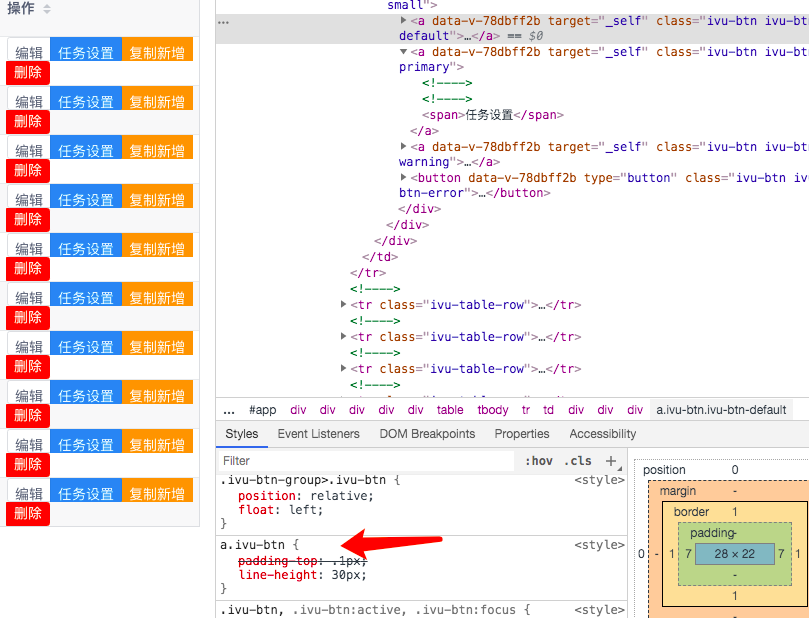Click 删除 in the first table row

(28, 73)
